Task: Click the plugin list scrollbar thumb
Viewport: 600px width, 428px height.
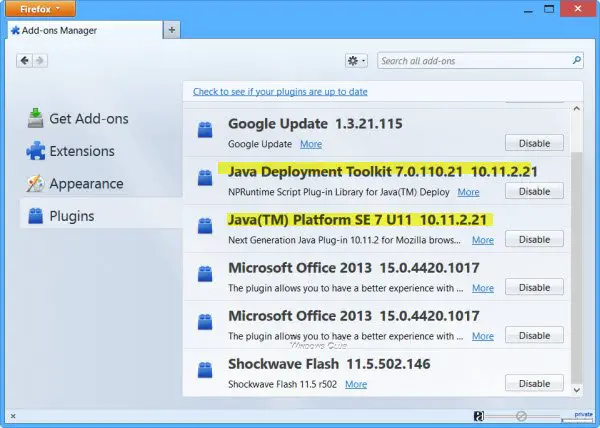Action: point(577,267)
